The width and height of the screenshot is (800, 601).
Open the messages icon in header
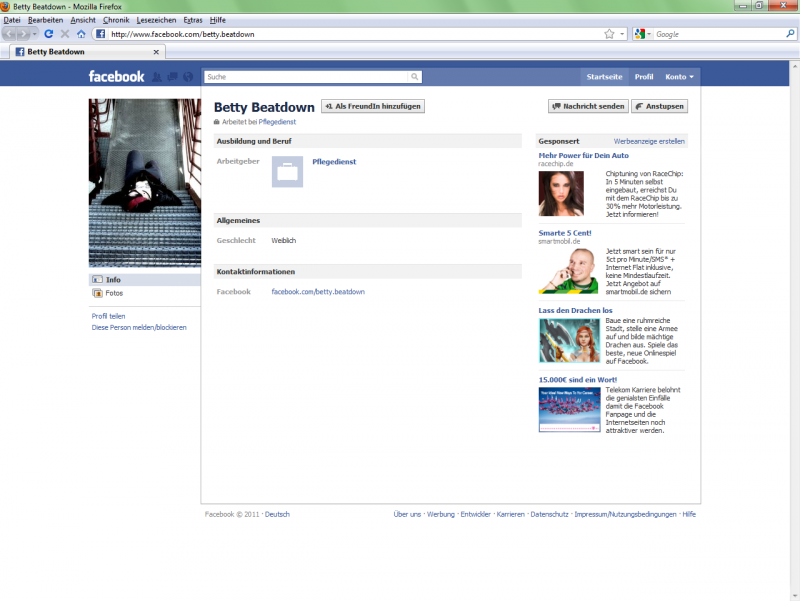click(172, 77)
